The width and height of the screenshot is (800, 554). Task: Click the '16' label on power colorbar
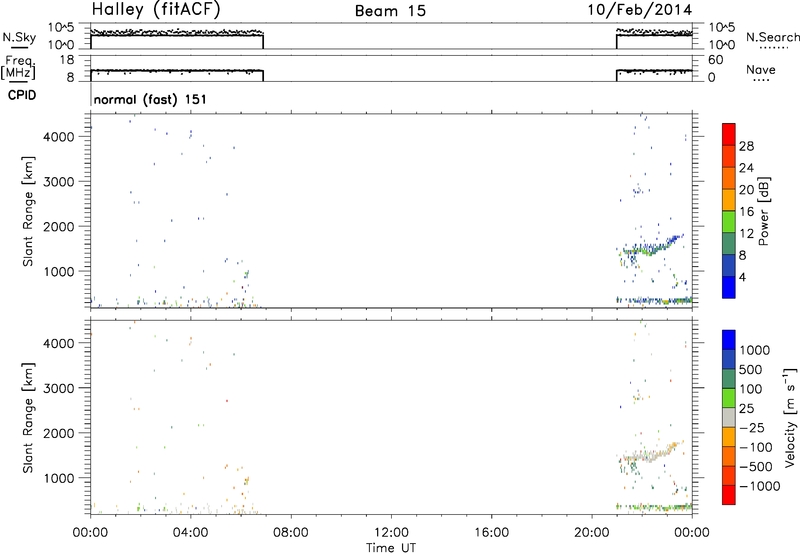tap(746, 212)
